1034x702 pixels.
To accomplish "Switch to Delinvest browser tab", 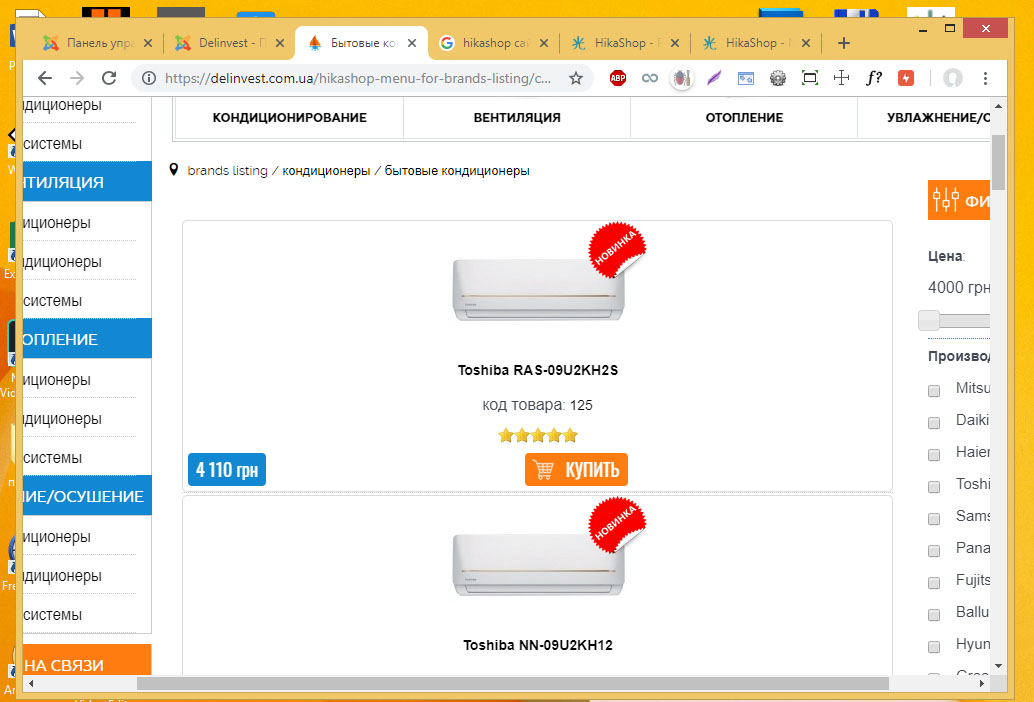I will tap(228, 44).
